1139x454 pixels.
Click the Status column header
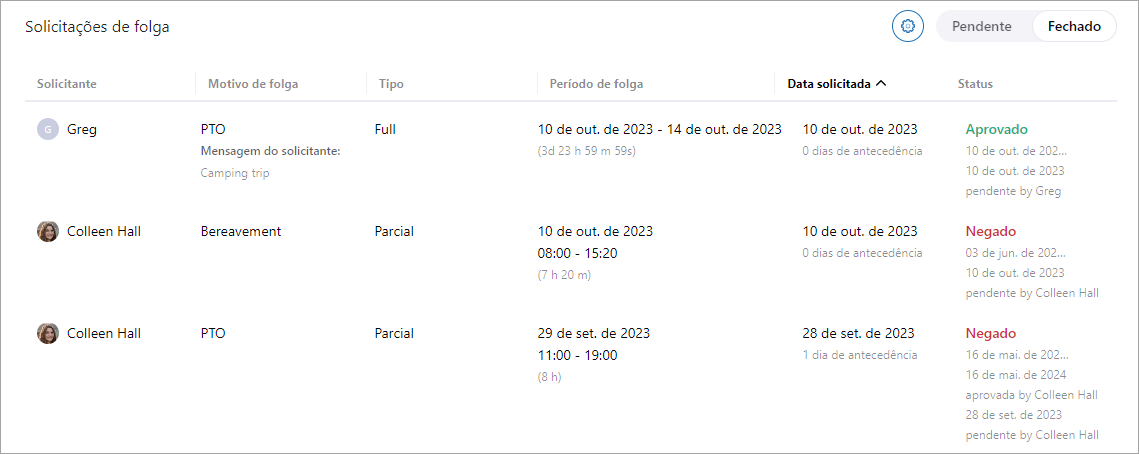click(x=975, y=84)
